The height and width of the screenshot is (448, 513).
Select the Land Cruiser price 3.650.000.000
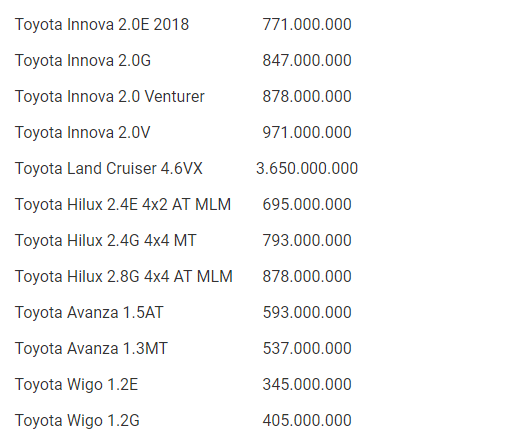point(307,169)
